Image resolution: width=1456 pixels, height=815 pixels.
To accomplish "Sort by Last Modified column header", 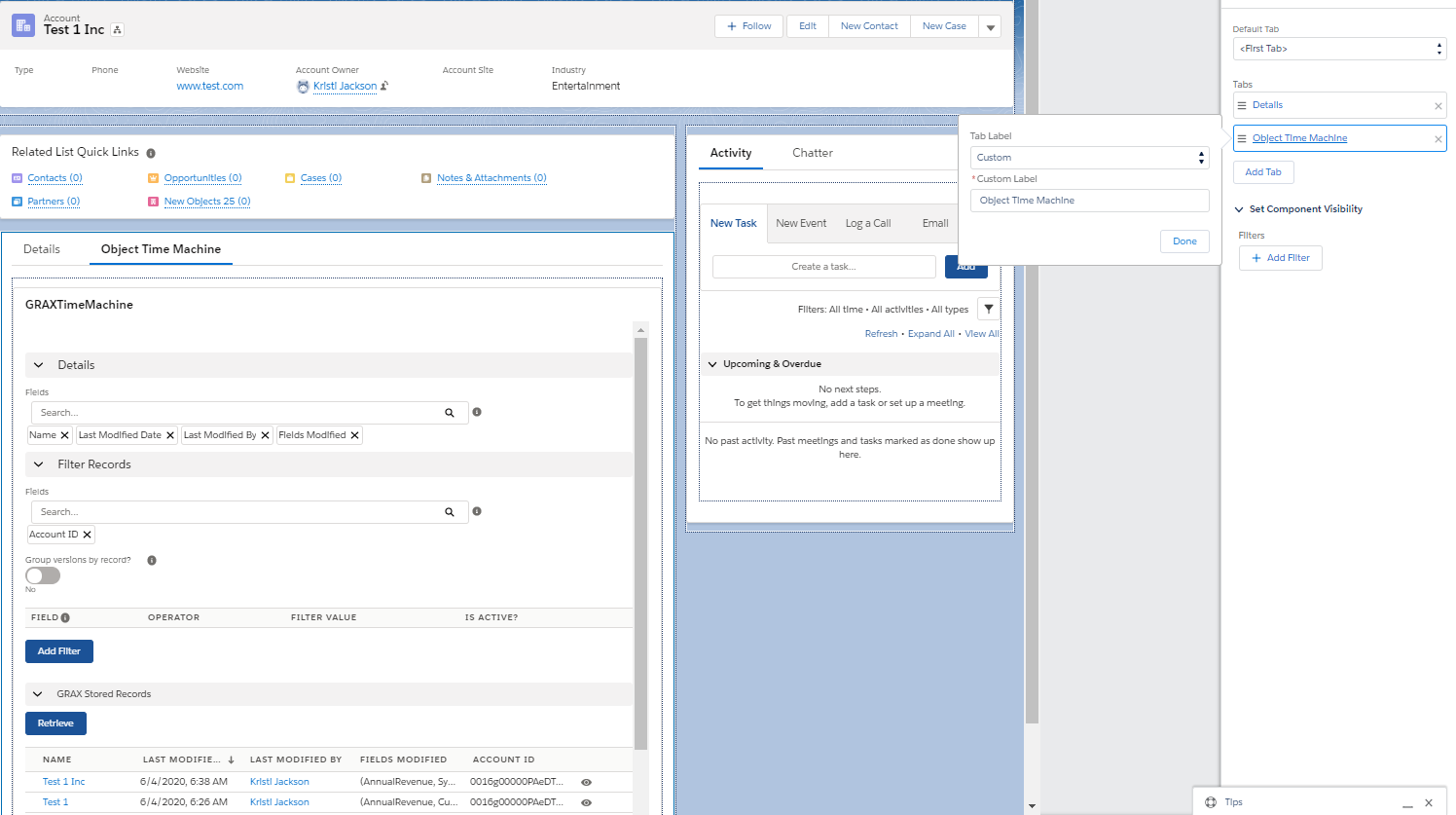I will coord(189,759).
